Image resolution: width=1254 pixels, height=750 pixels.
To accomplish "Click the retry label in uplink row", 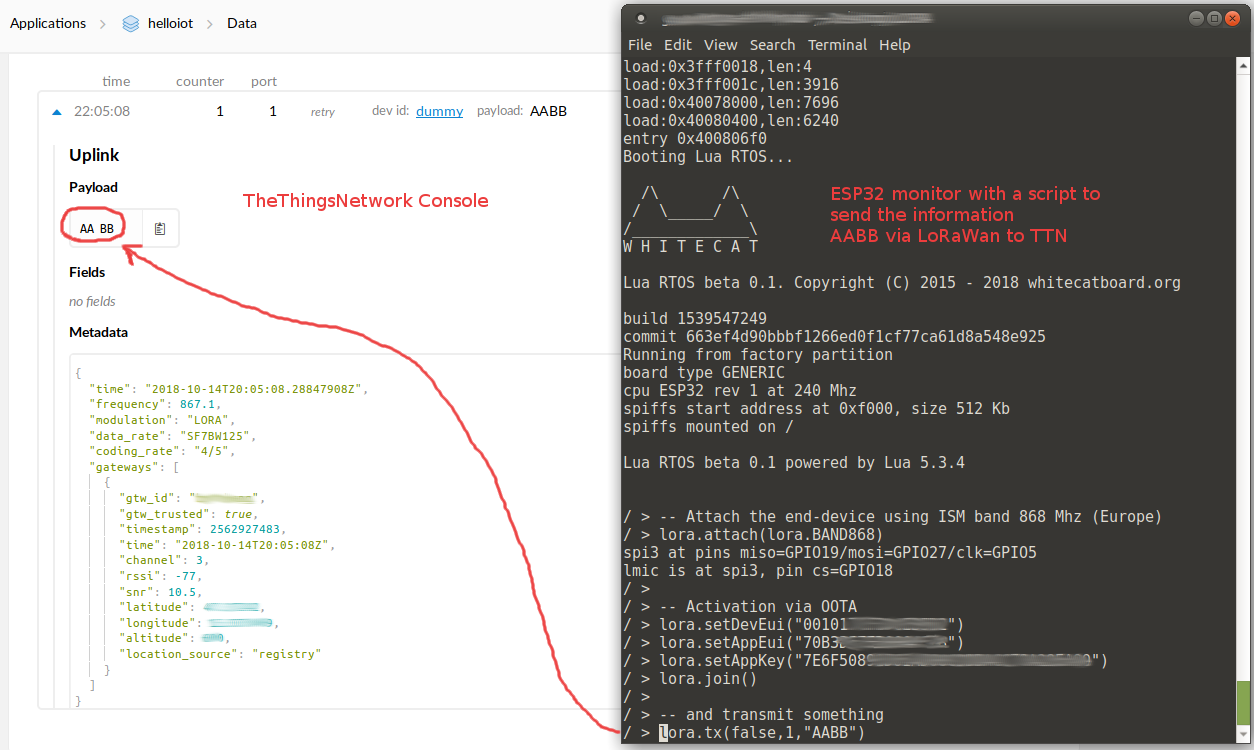I will 323,112.
